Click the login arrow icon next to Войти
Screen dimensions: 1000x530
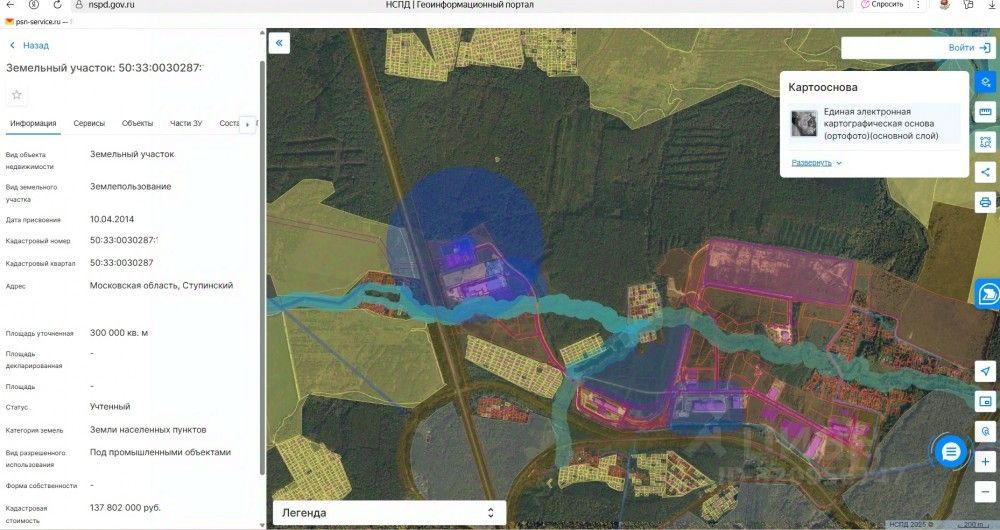(x=985, y=48)
